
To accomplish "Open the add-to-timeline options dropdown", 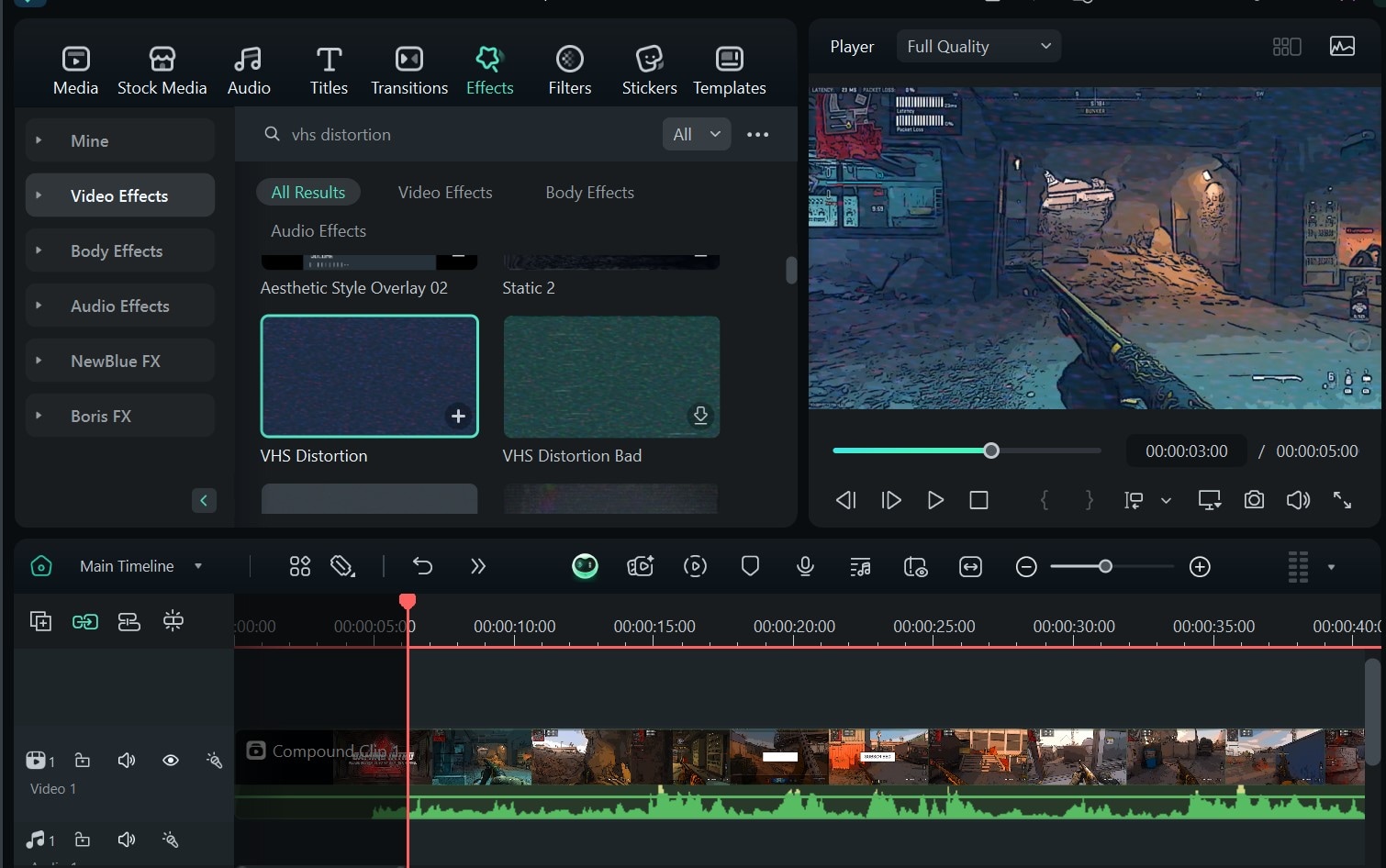I will click(x=1166, y=500).
